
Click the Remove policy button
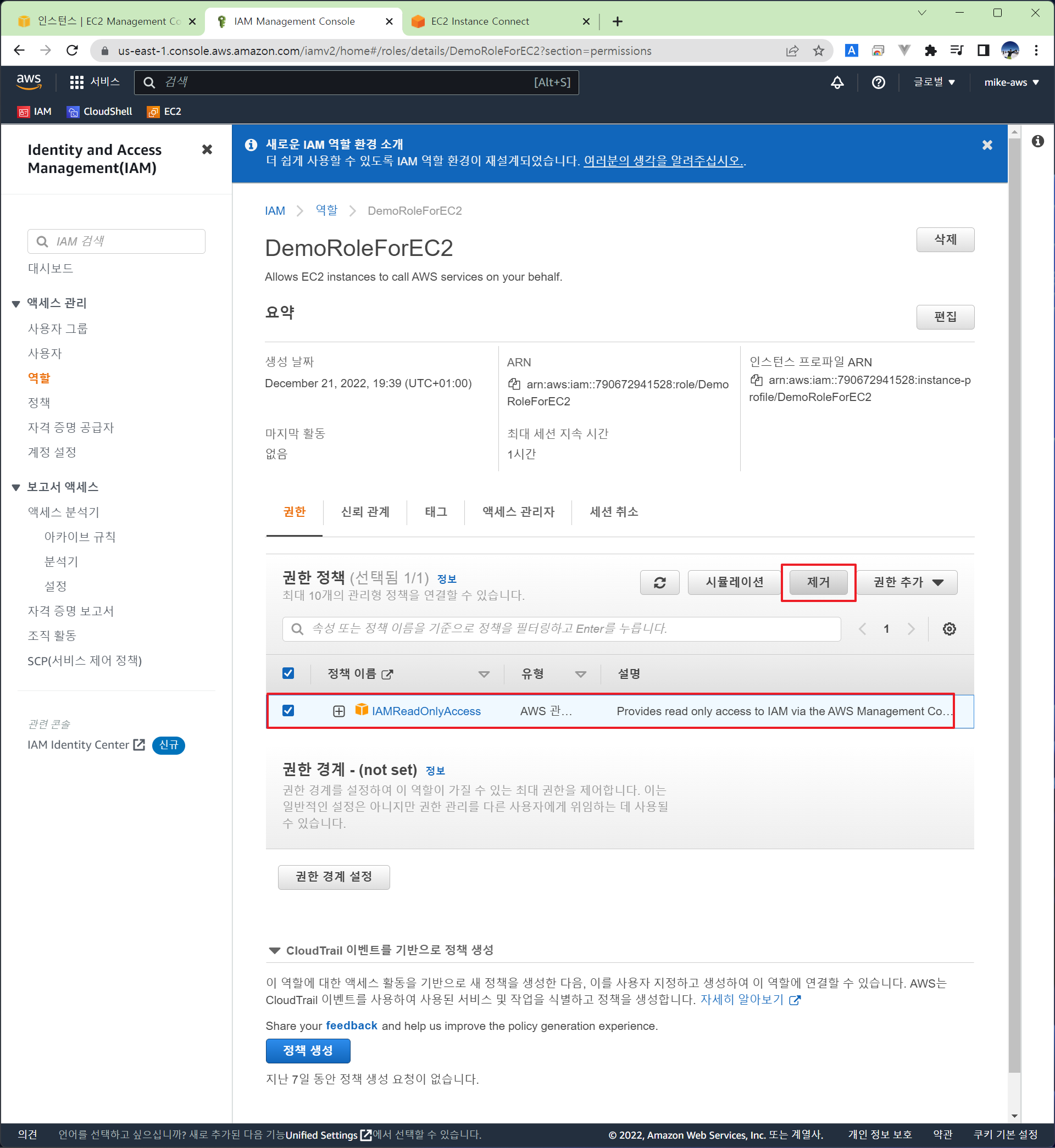pos(818,583)
